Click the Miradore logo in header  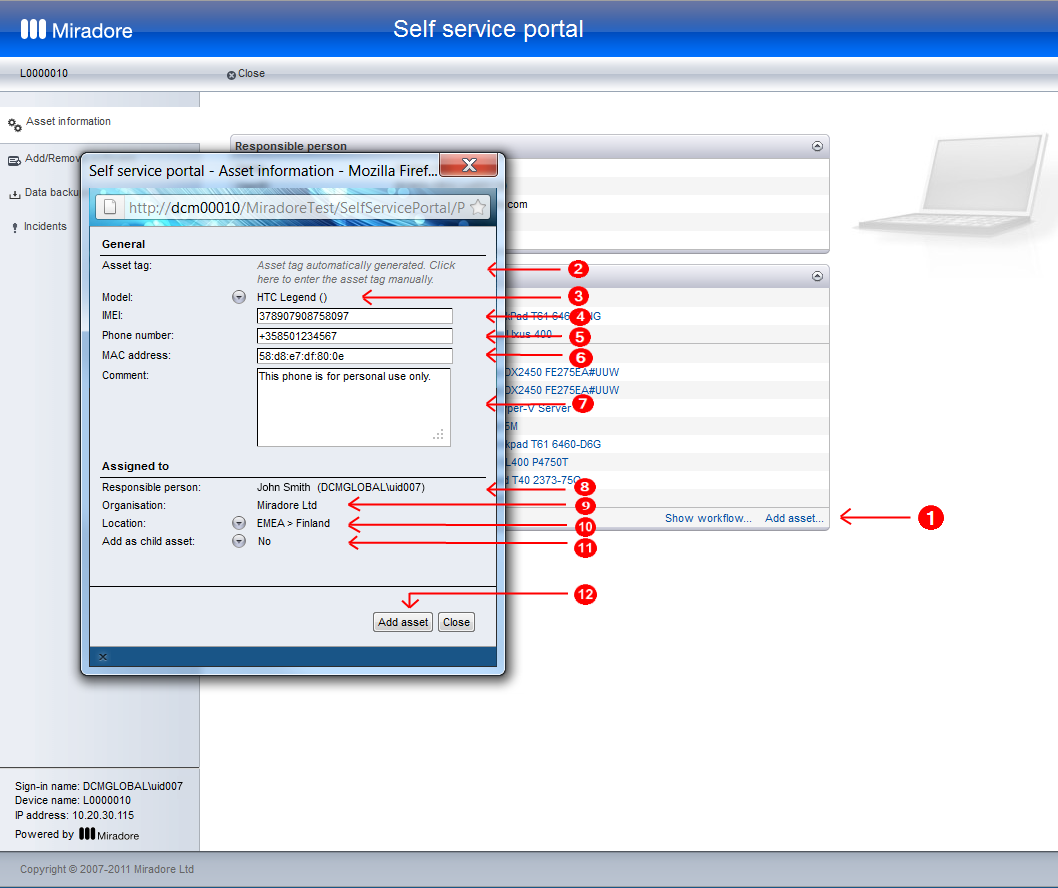pos(76,30)
